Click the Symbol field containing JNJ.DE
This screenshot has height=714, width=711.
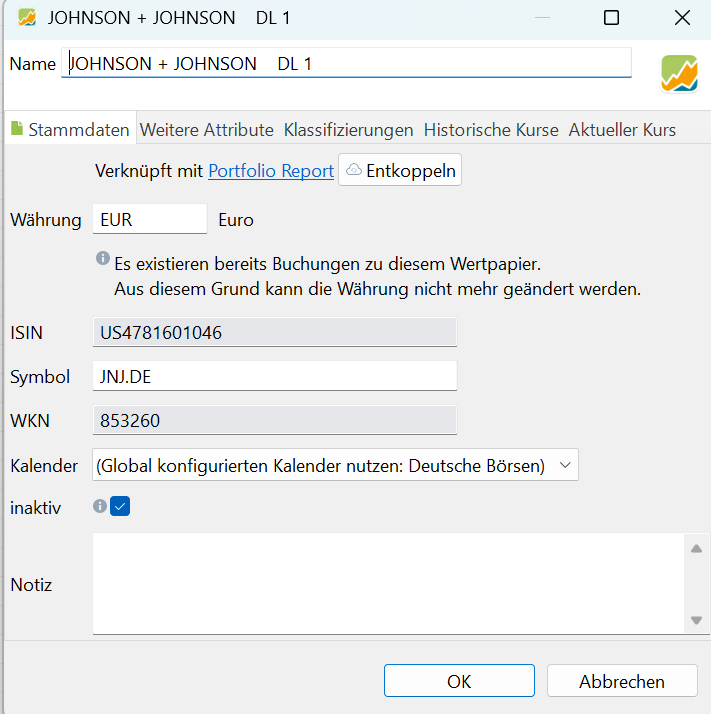point(275,376)
